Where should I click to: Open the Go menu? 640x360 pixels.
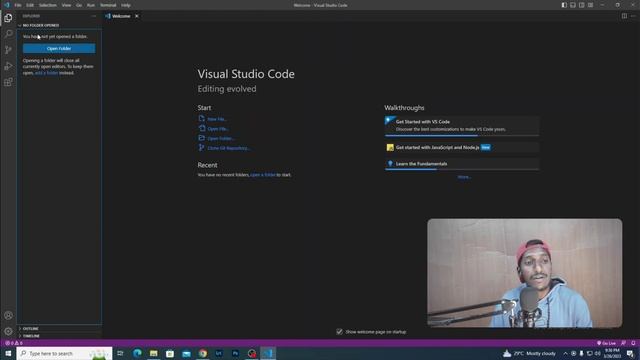click(79, 5)
